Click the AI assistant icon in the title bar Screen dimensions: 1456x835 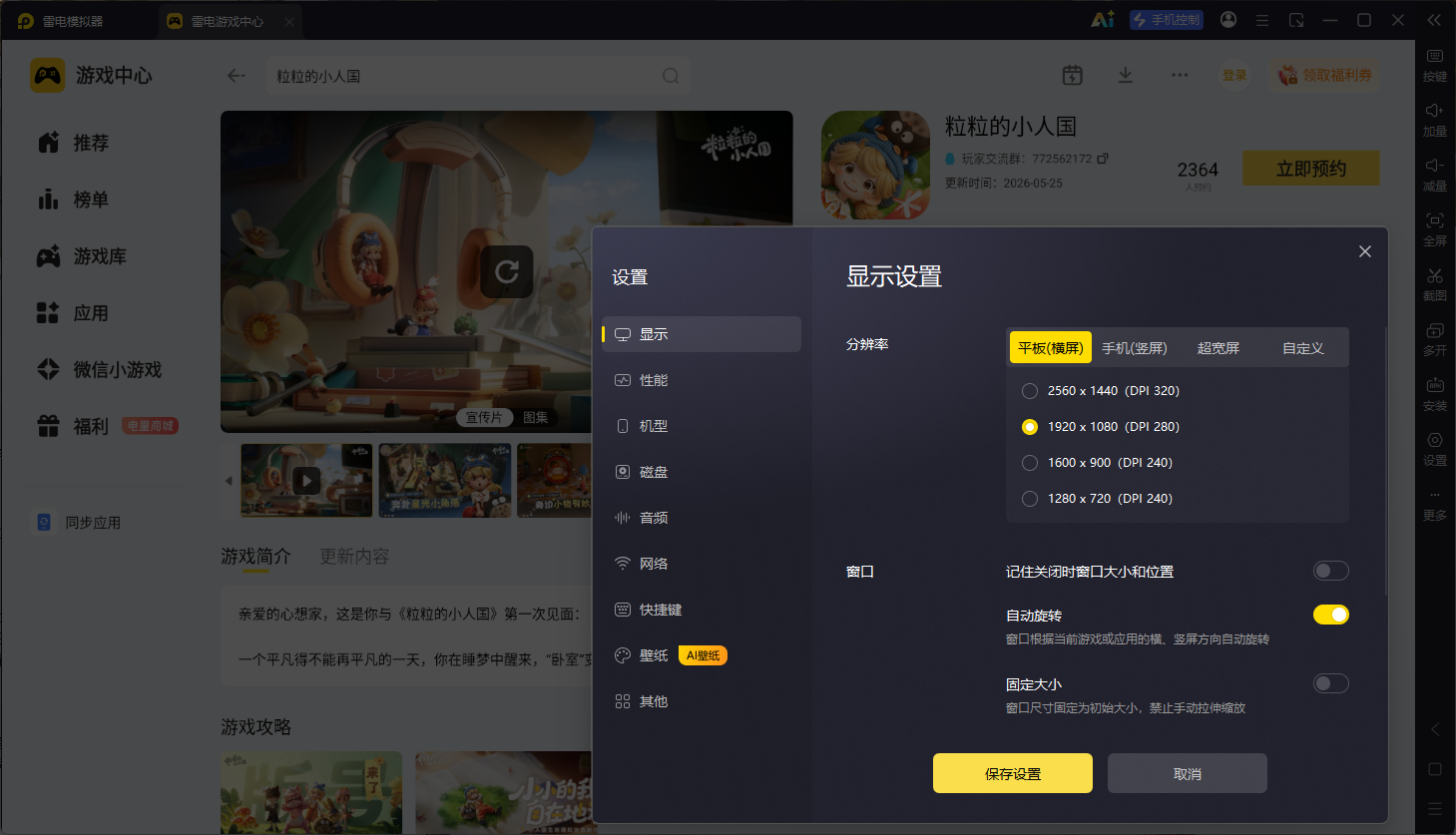pos(1103,20)
